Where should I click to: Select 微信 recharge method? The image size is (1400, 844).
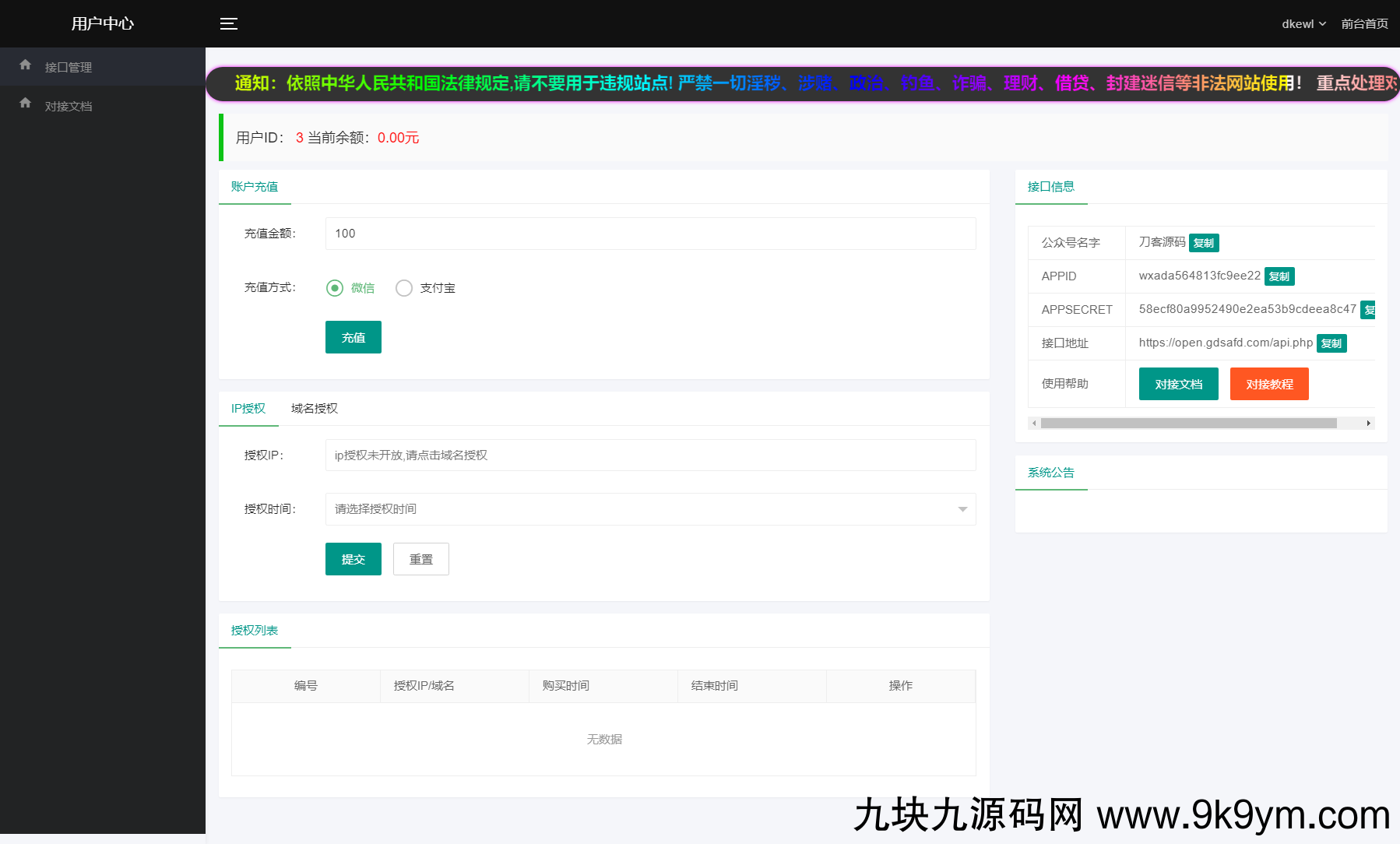coord(335,288)
